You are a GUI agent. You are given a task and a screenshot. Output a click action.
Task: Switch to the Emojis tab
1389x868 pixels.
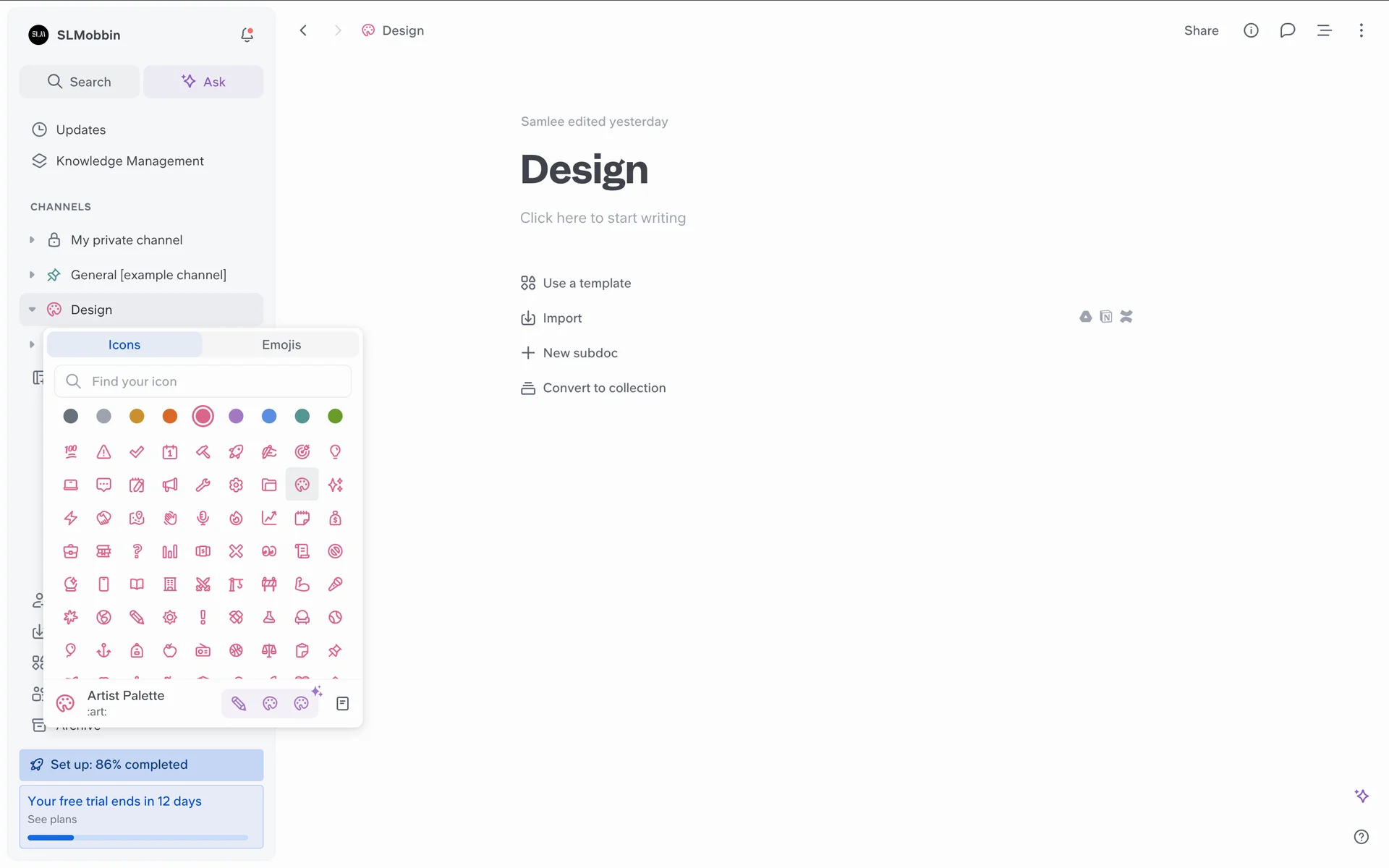click(281, 344)
